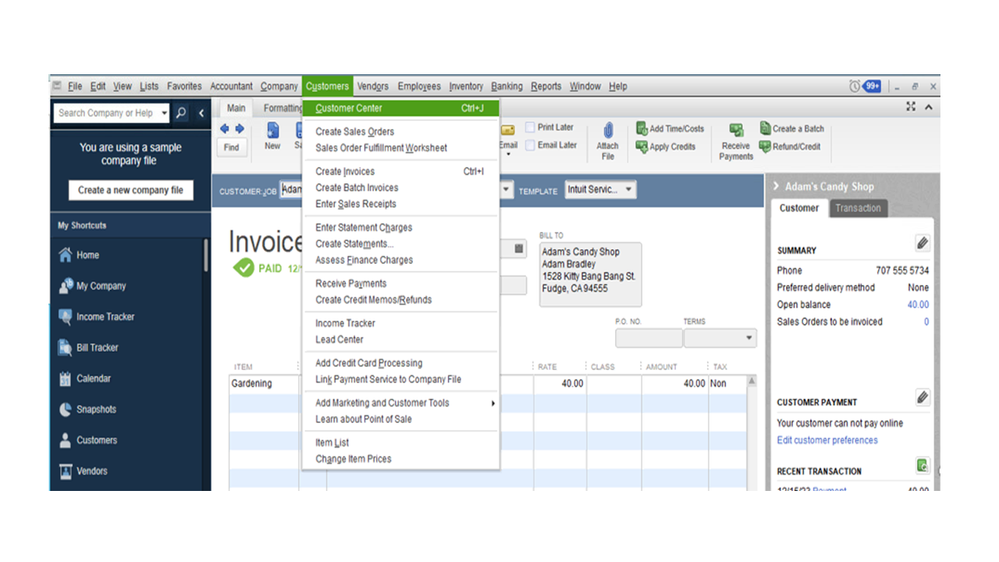Collapse the Adam's Candy Shop panel chevron

776,186
